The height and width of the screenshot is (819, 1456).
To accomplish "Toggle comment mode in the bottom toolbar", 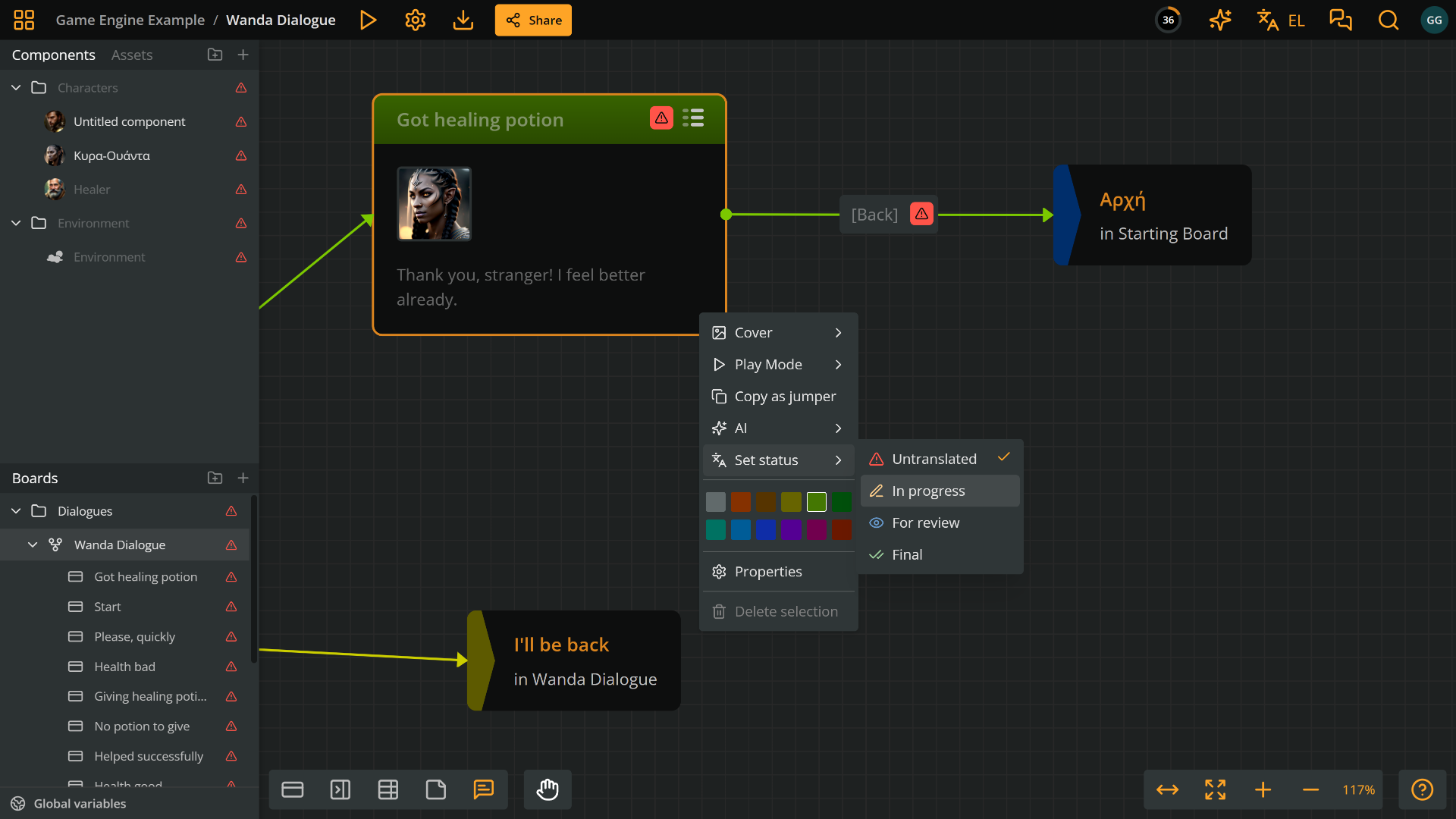I will click(x=484, y=789).
